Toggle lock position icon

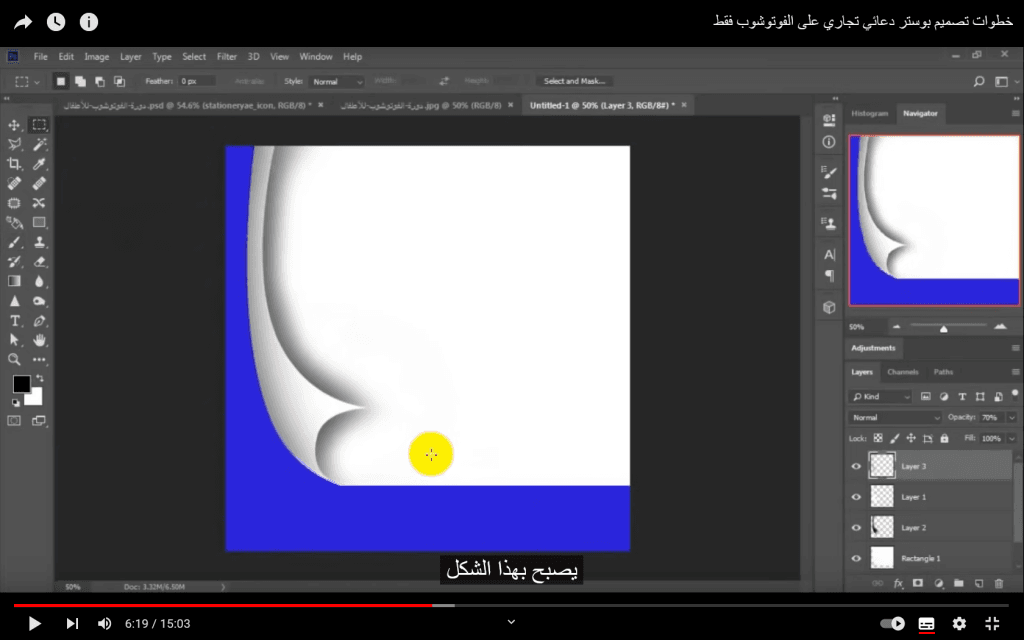pyautogui.click(x=911, y=438)
